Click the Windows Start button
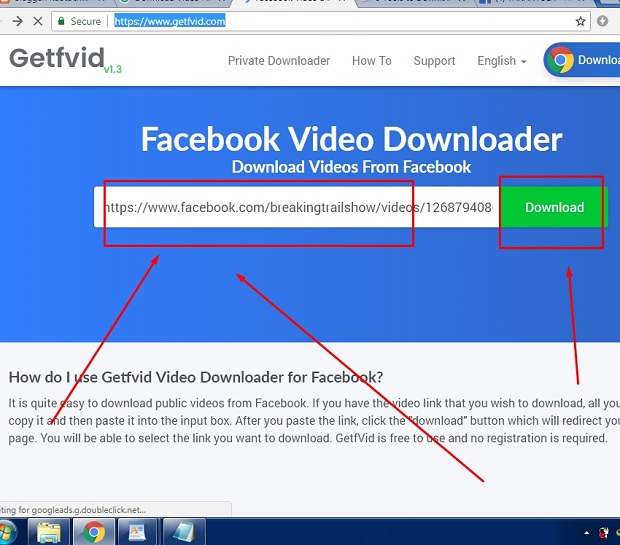Screen dimensions: 620x545 click(8, 532)
